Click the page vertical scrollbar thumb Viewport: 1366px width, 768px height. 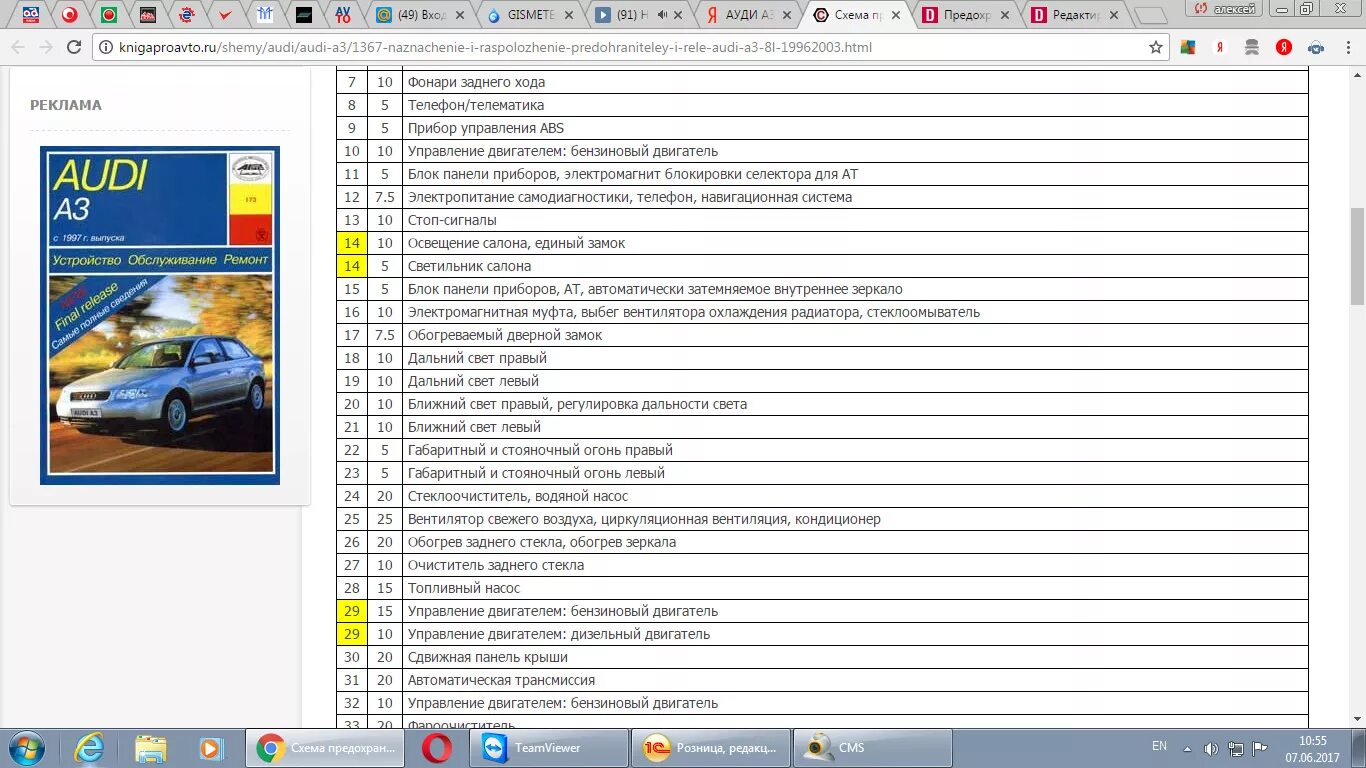click(x=1357, y=256)
